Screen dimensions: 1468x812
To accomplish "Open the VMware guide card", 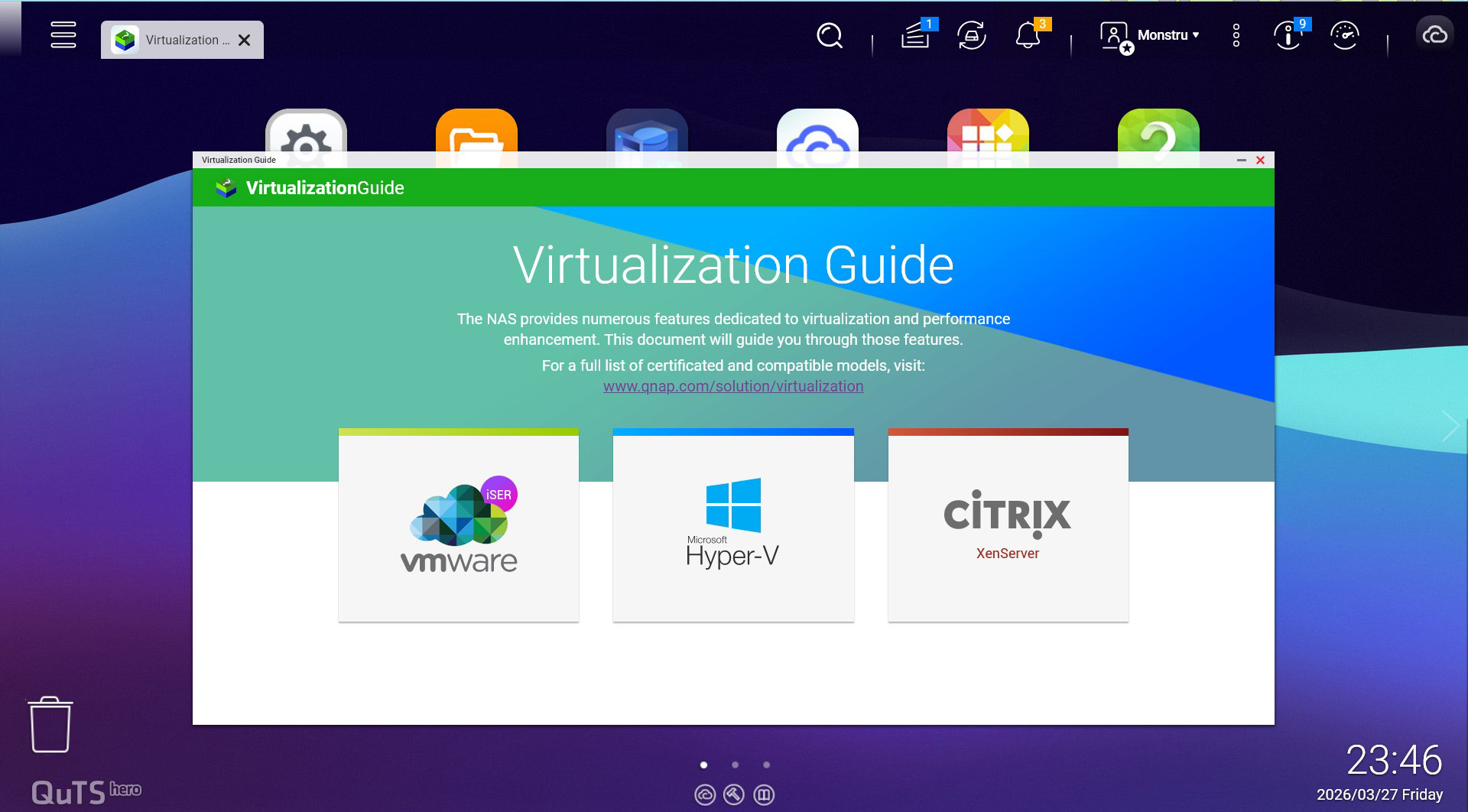I will point(459,528).
